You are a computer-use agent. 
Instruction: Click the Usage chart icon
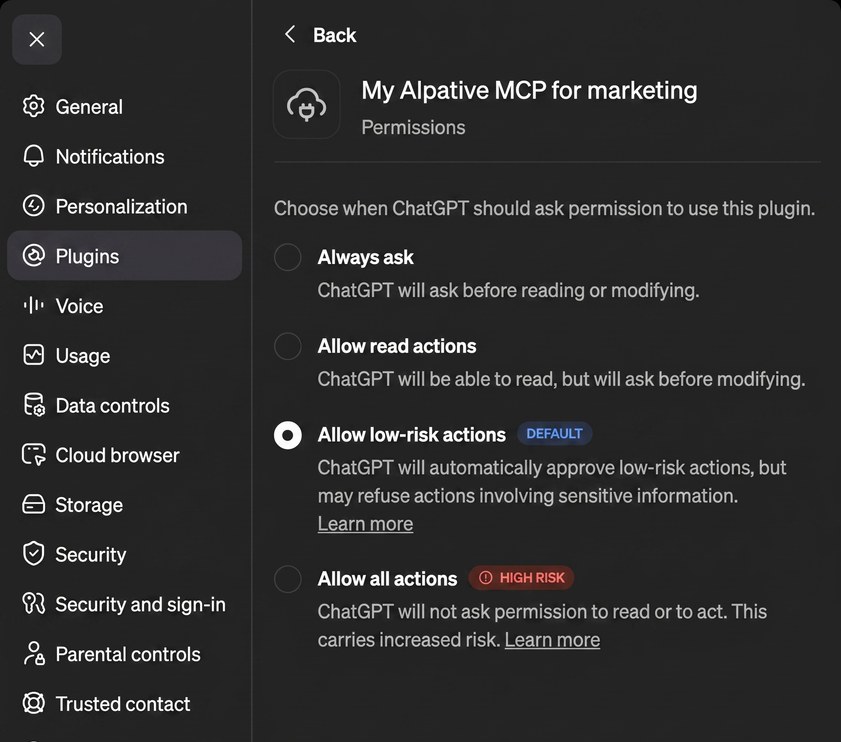(33, 355)
